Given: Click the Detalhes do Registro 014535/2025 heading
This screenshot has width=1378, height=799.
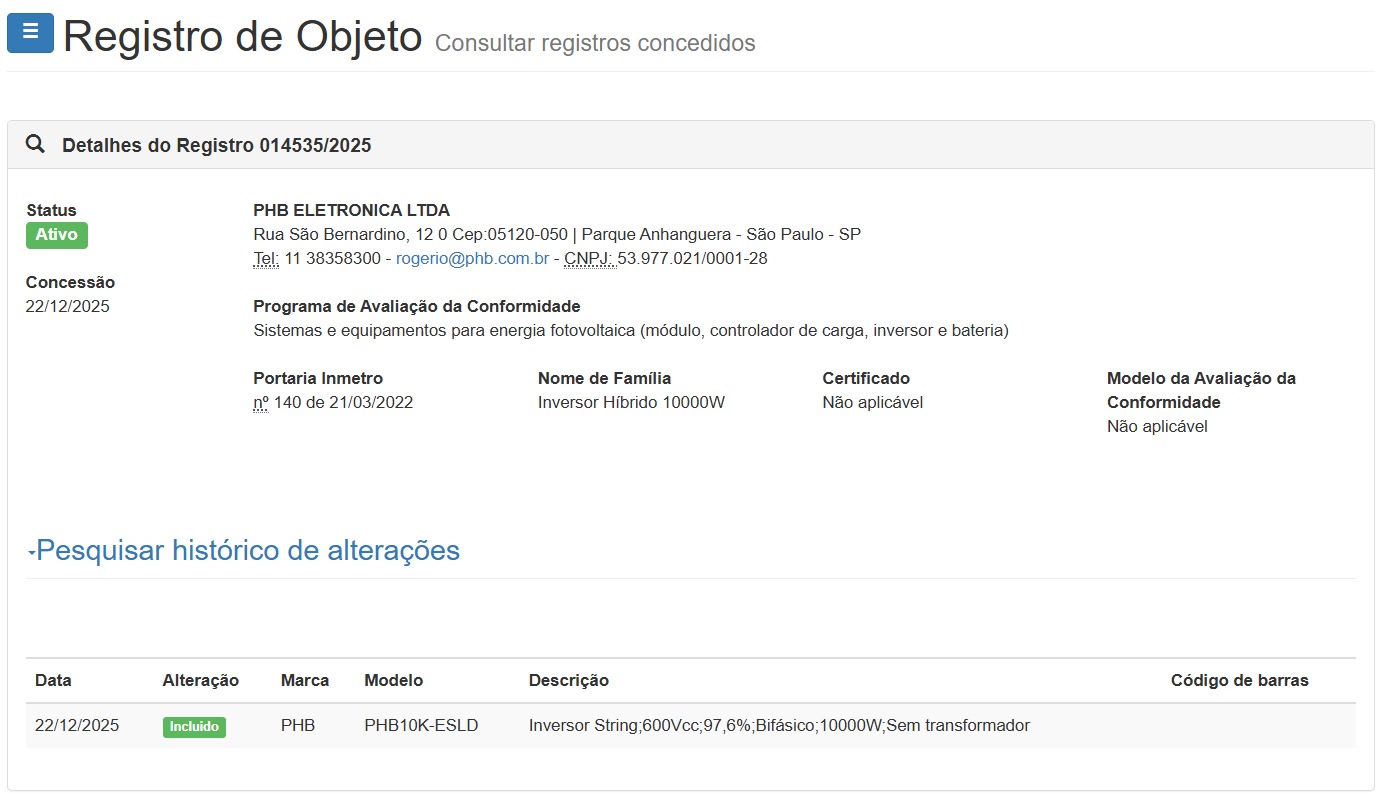Looking at the screenshot, I should [x=216, y=145].
